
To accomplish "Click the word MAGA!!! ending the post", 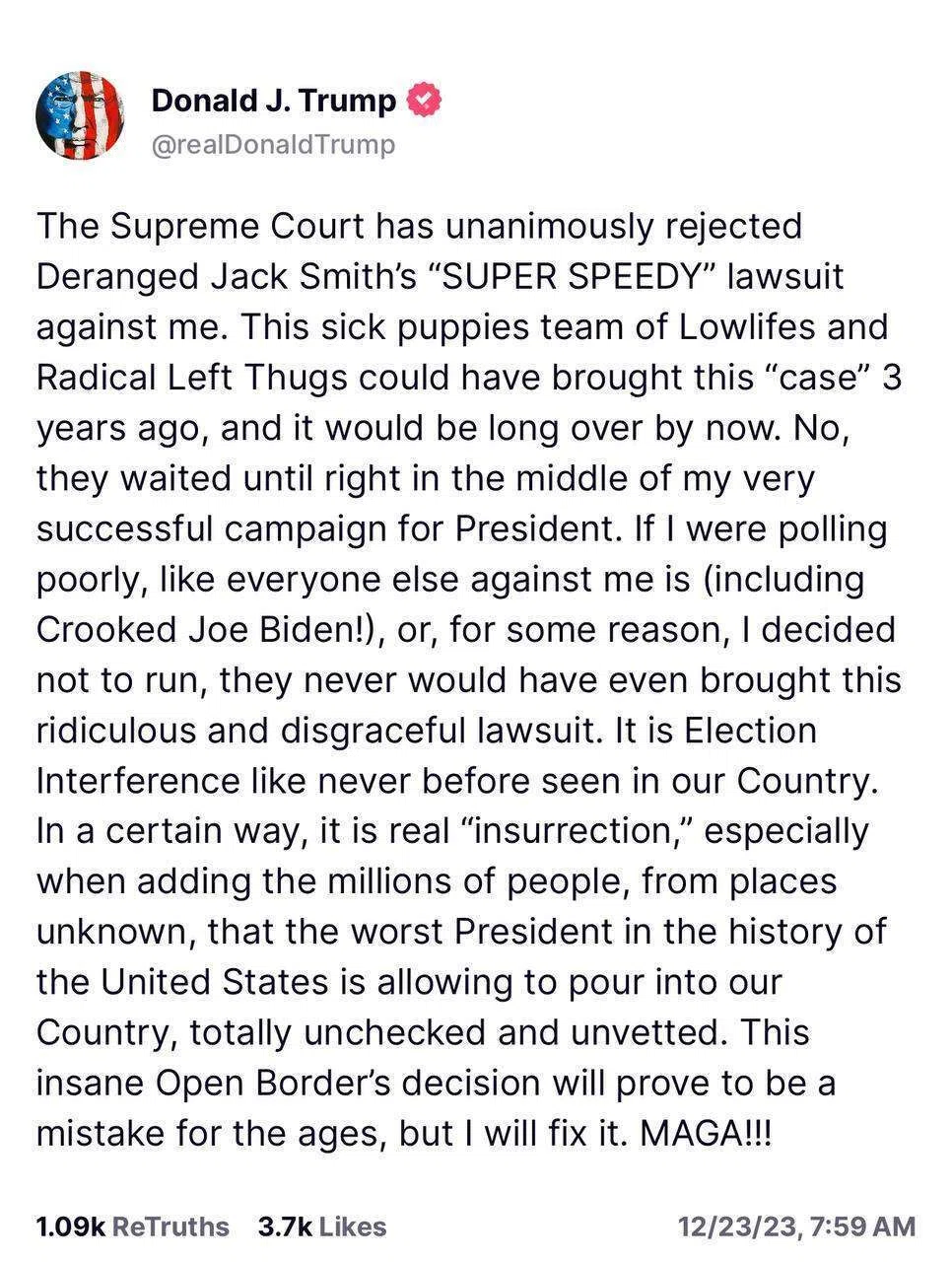I will point(706,1133).
